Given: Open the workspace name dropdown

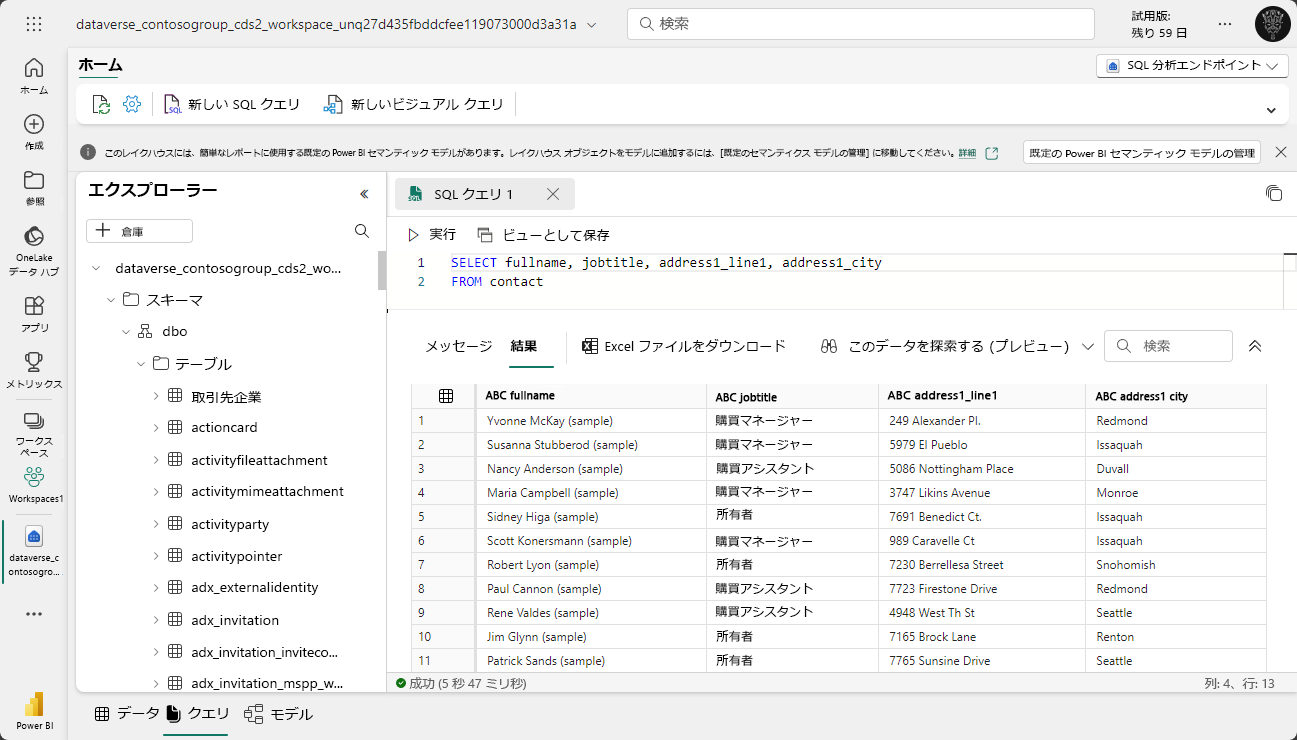Looking at the screenshot, I should click(x=593, y=24).
